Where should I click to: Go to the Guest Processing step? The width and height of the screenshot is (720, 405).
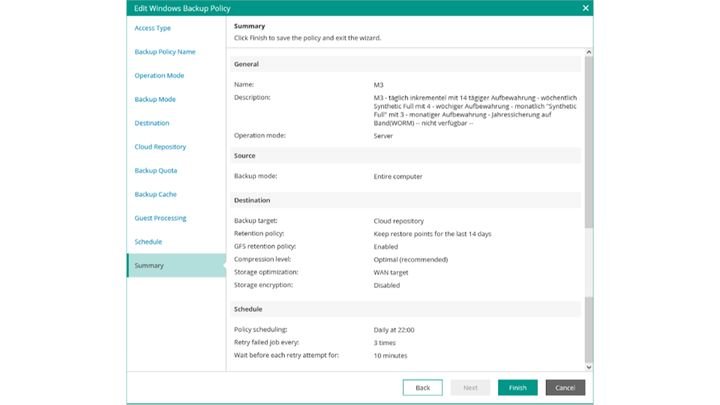coord(160,218)
